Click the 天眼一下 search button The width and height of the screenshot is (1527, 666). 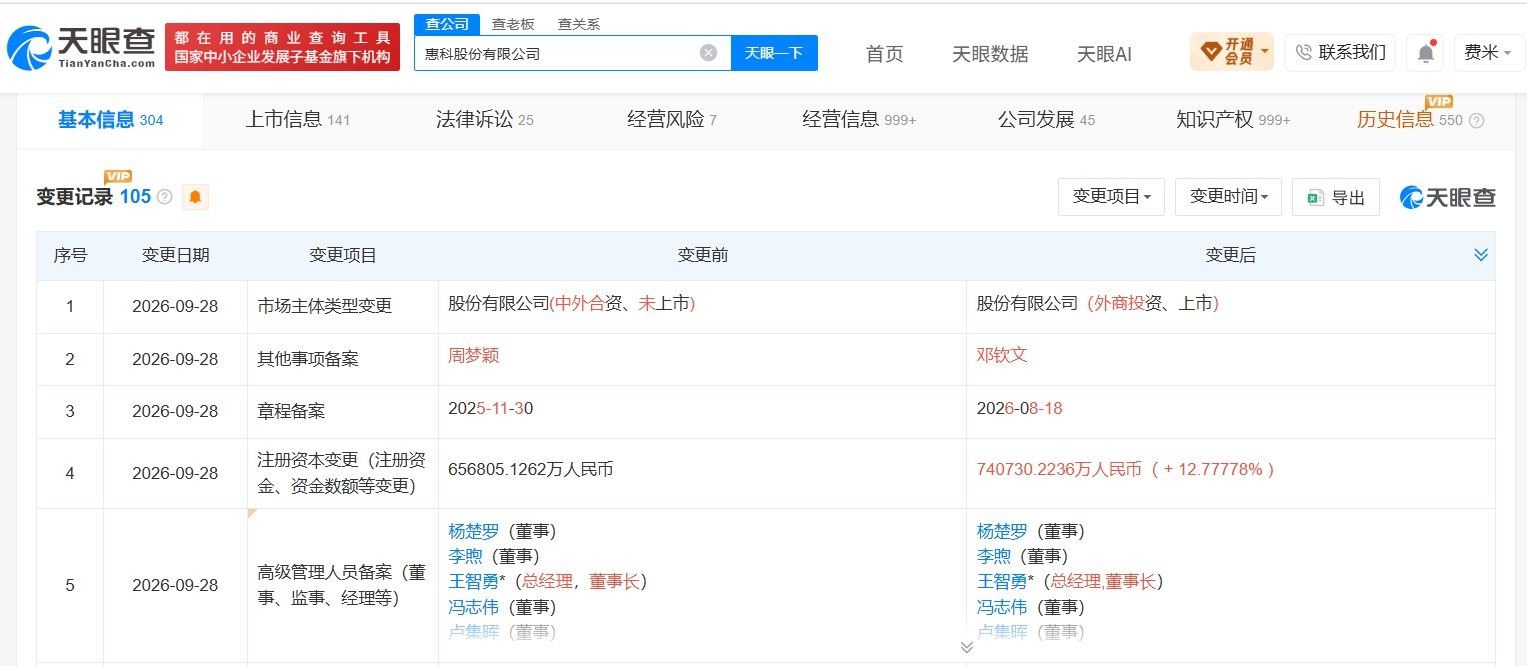pyautogui.click(x=774, y=53)
